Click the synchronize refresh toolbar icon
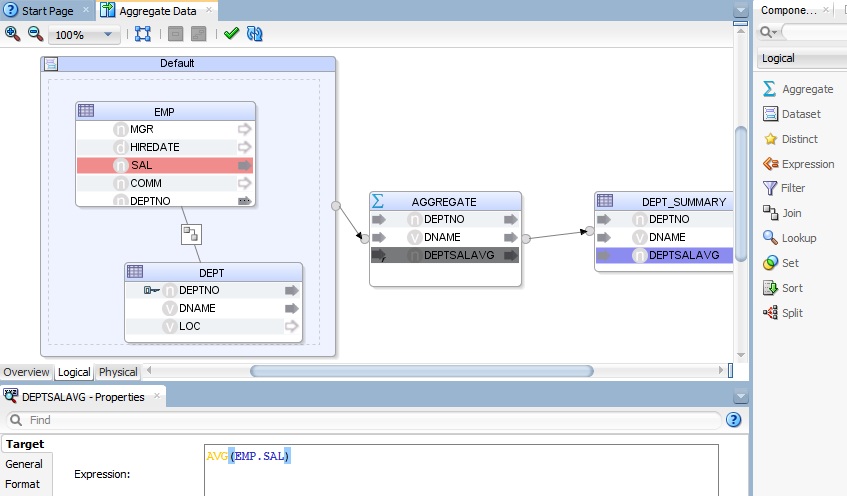847x496 pixels. pos(254,34)
